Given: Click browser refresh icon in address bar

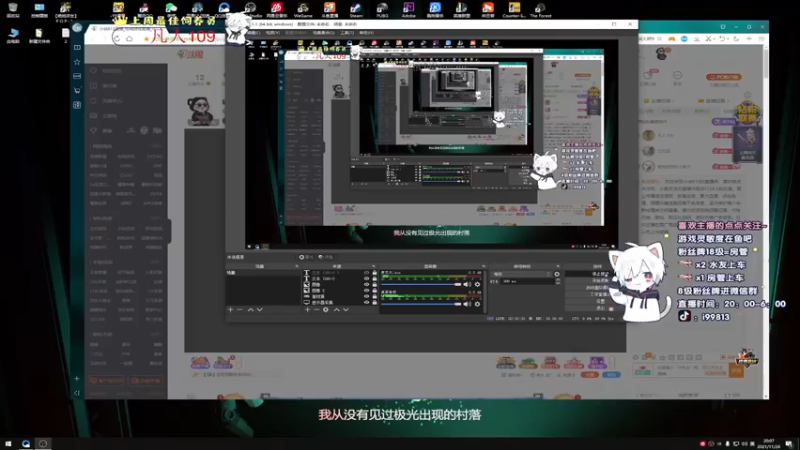Looking at the screenshot, I should point(118,39).
